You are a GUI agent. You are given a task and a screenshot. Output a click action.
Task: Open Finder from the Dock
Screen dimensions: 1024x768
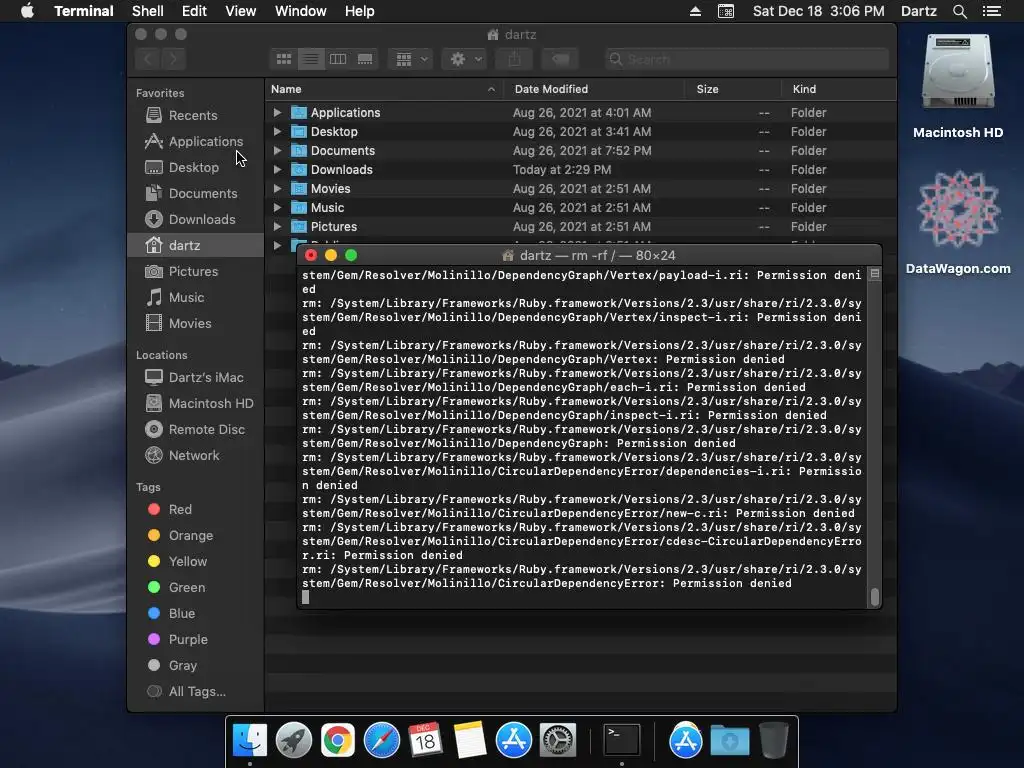[x=249, y=741]
